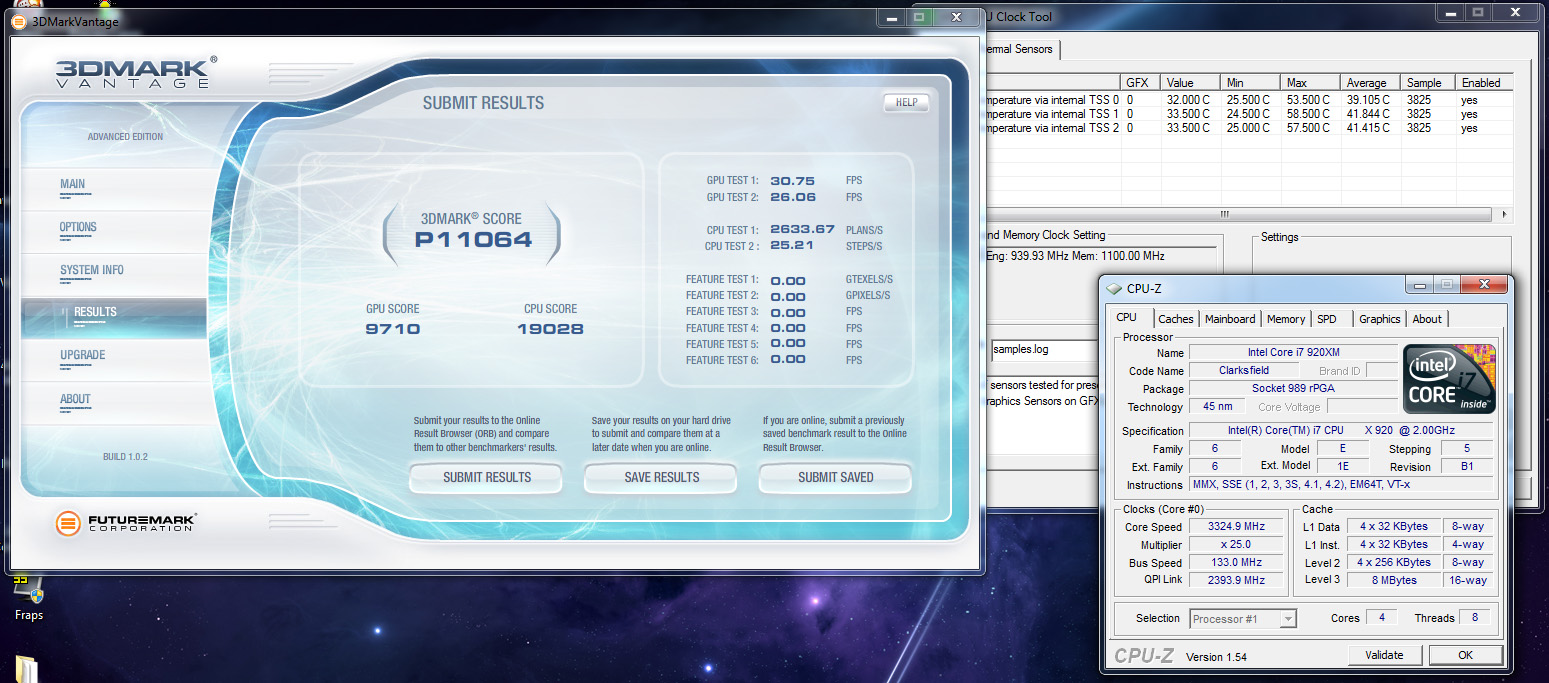
Task: Click the ADVANCED EDITION label in 3DMark
Action: click(x=125, y=137)
